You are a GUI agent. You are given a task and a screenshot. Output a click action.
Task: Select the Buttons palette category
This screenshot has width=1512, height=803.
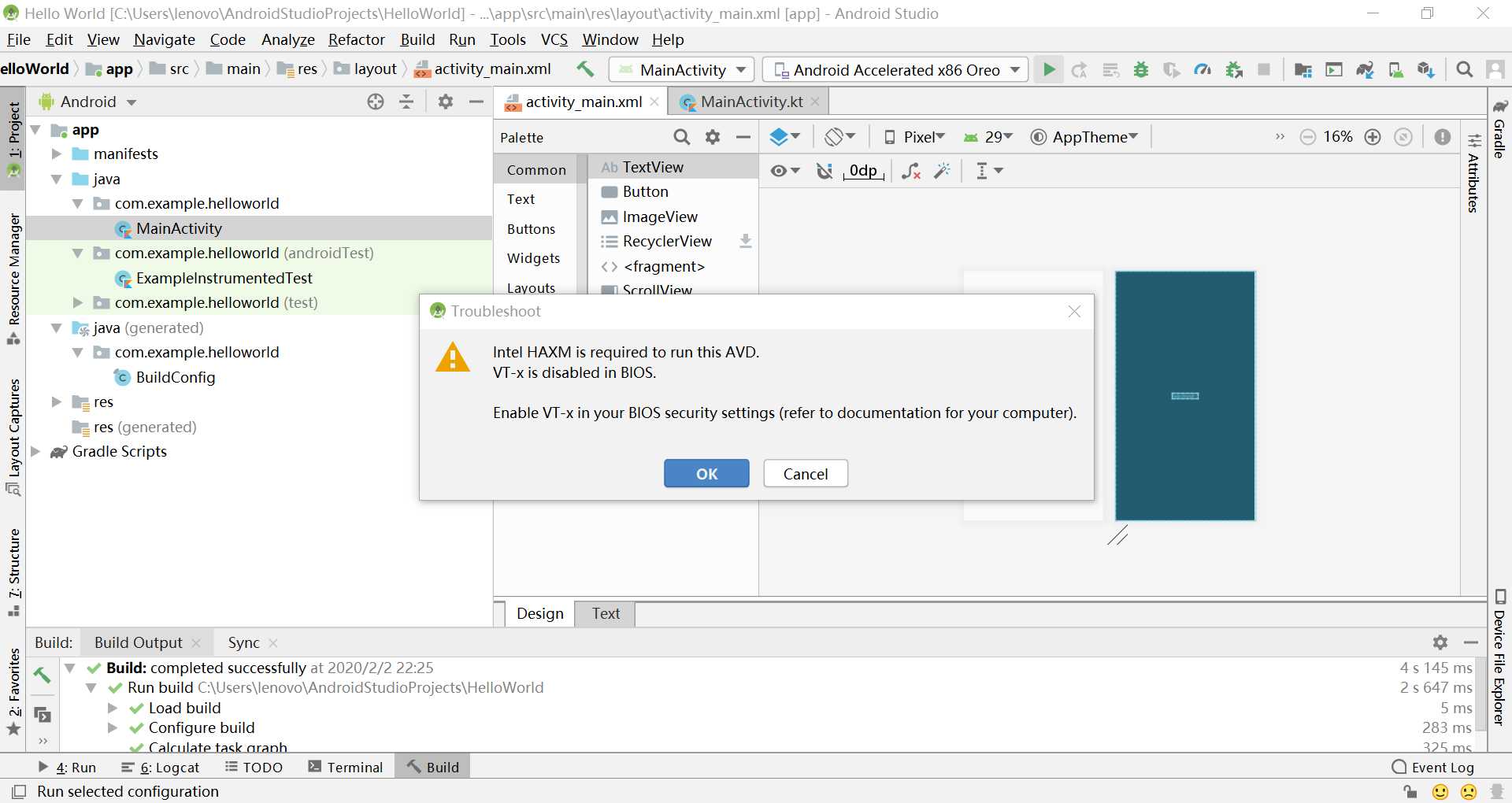531,229
